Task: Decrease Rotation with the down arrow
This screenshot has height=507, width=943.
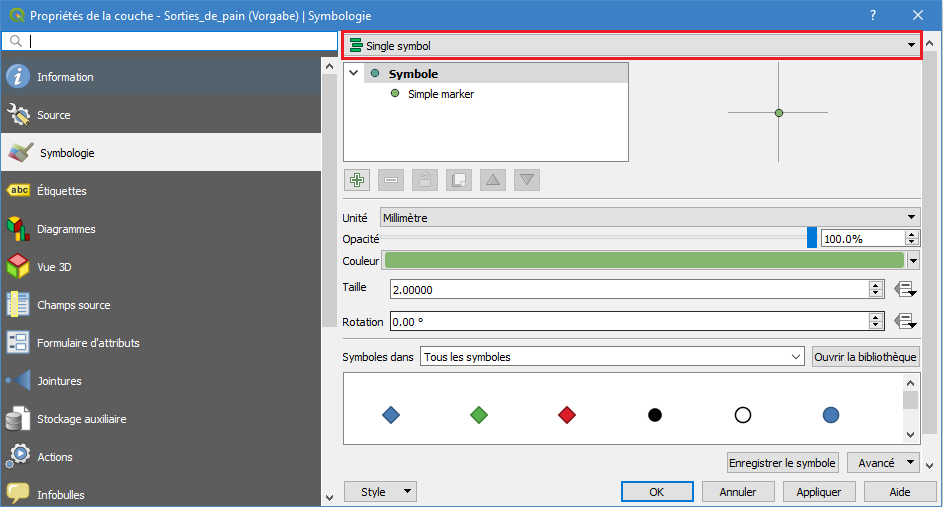Action: pos(876,325)
